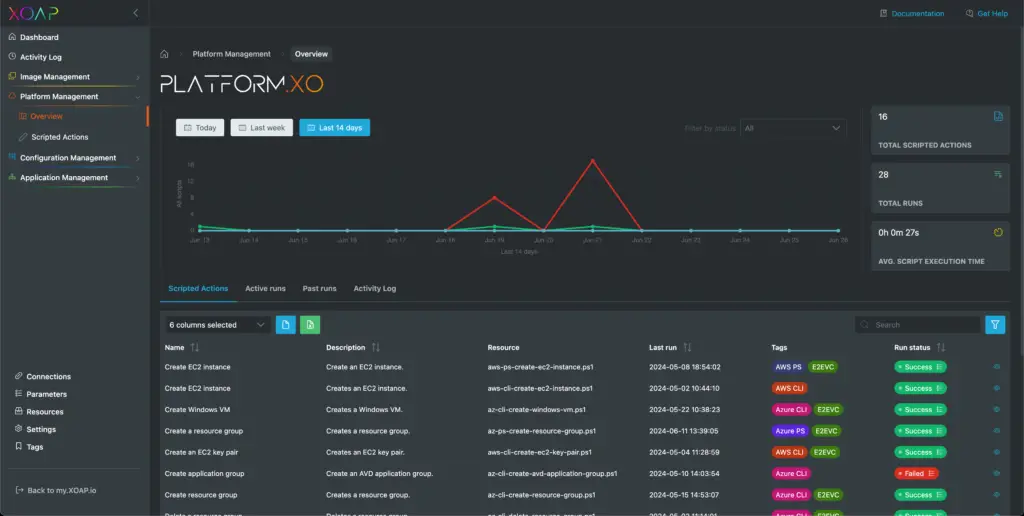The image size is (1024, 516).
Task: Click Azure CLI tag in Create Windows VM row
Action: [x=792, y=410]
